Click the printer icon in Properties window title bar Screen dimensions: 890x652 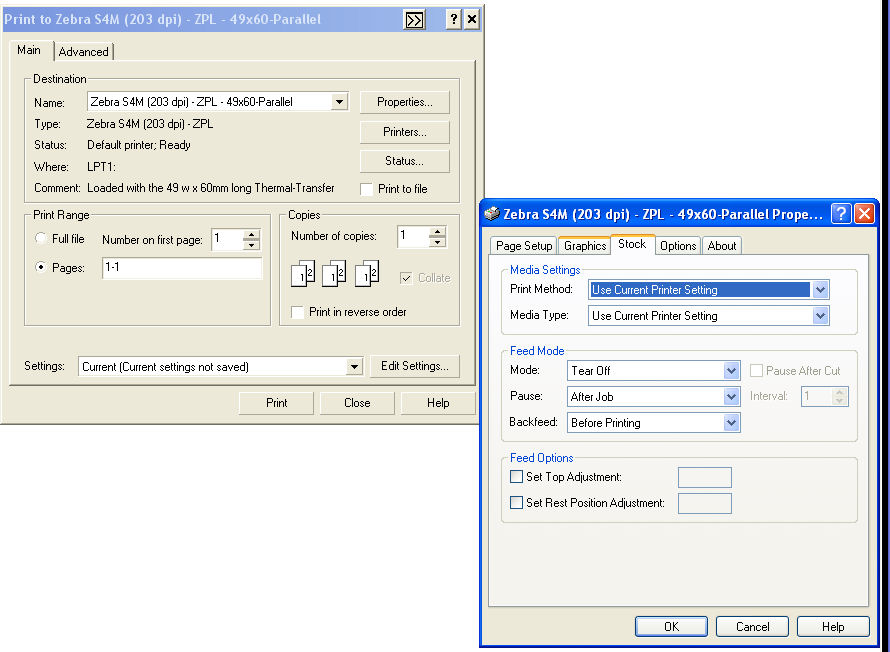[x=492, y=213]
